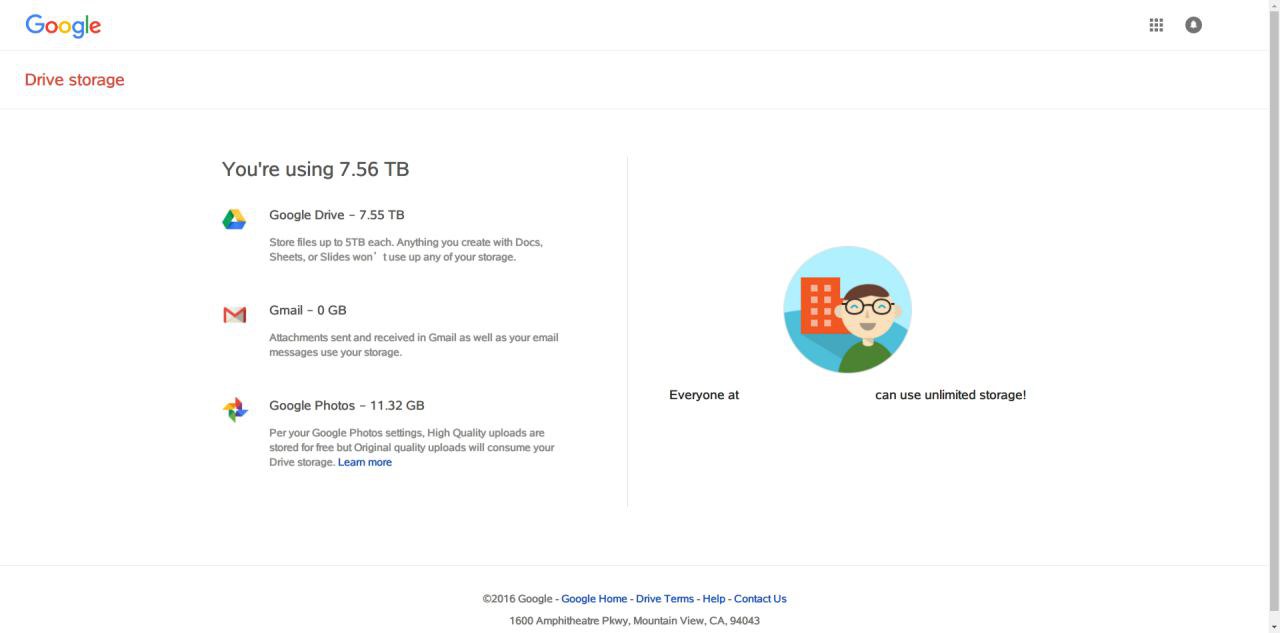This screenshot has width=1280, height=633.
Task: Select the "You're using 7.56 TB" heading
Action: (x=316, y=169)
